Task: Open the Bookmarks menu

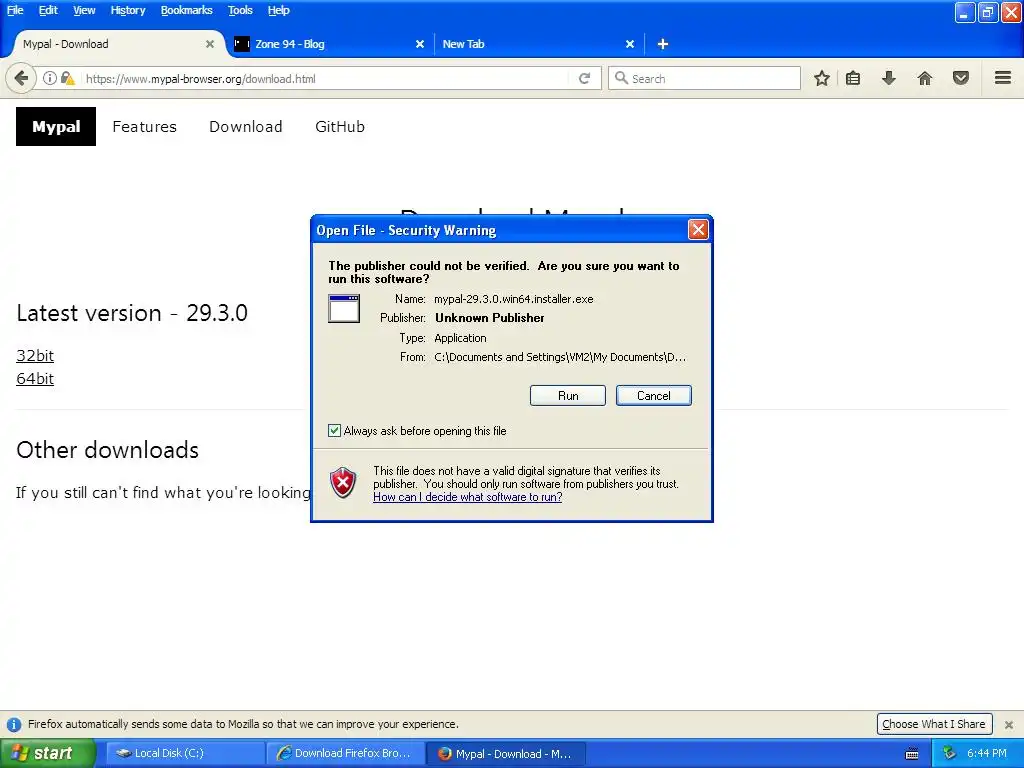Action: (186, 10)
